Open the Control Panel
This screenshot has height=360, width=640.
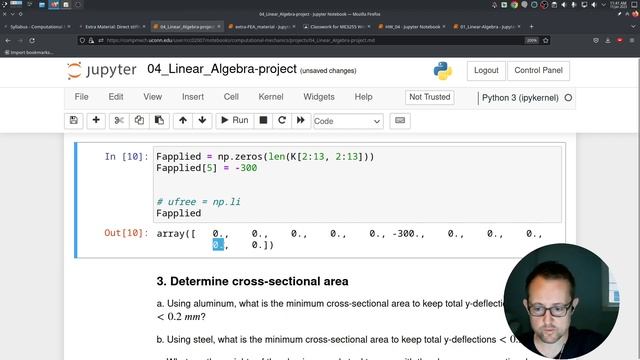coord(538,71)
